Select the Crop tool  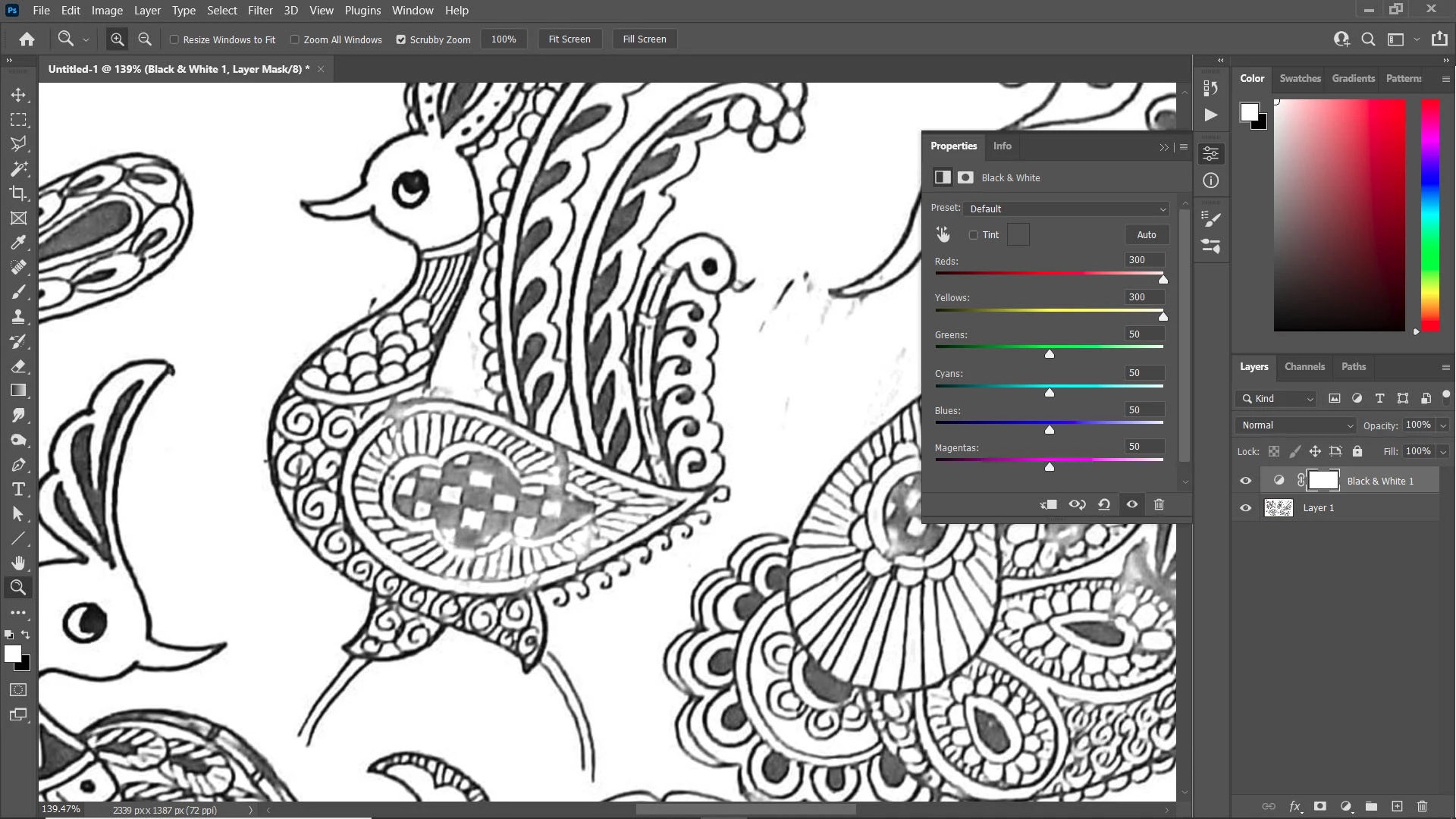pos(18,193)
